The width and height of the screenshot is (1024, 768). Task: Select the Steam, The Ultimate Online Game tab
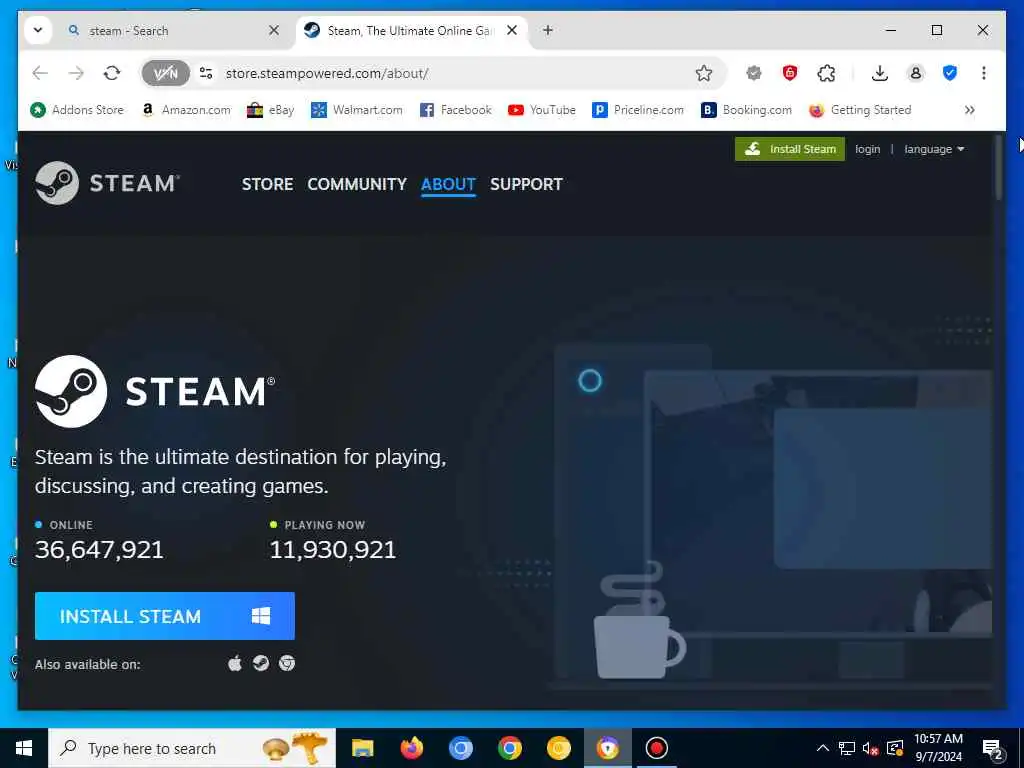[x=411, y=31]
